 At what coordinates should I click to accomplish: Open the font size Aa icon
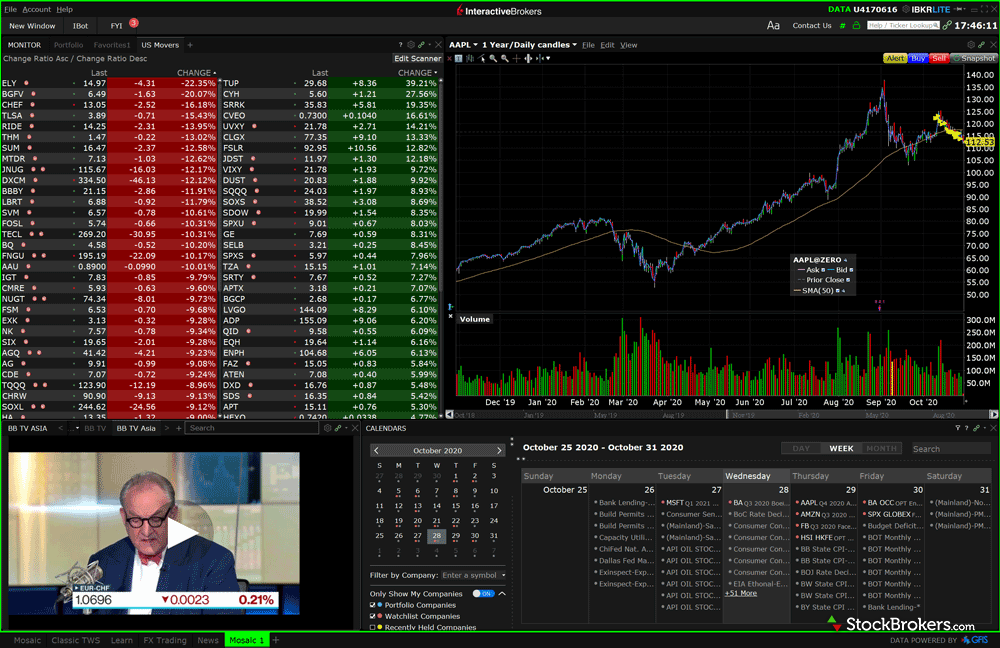click(x=773, y=26)
